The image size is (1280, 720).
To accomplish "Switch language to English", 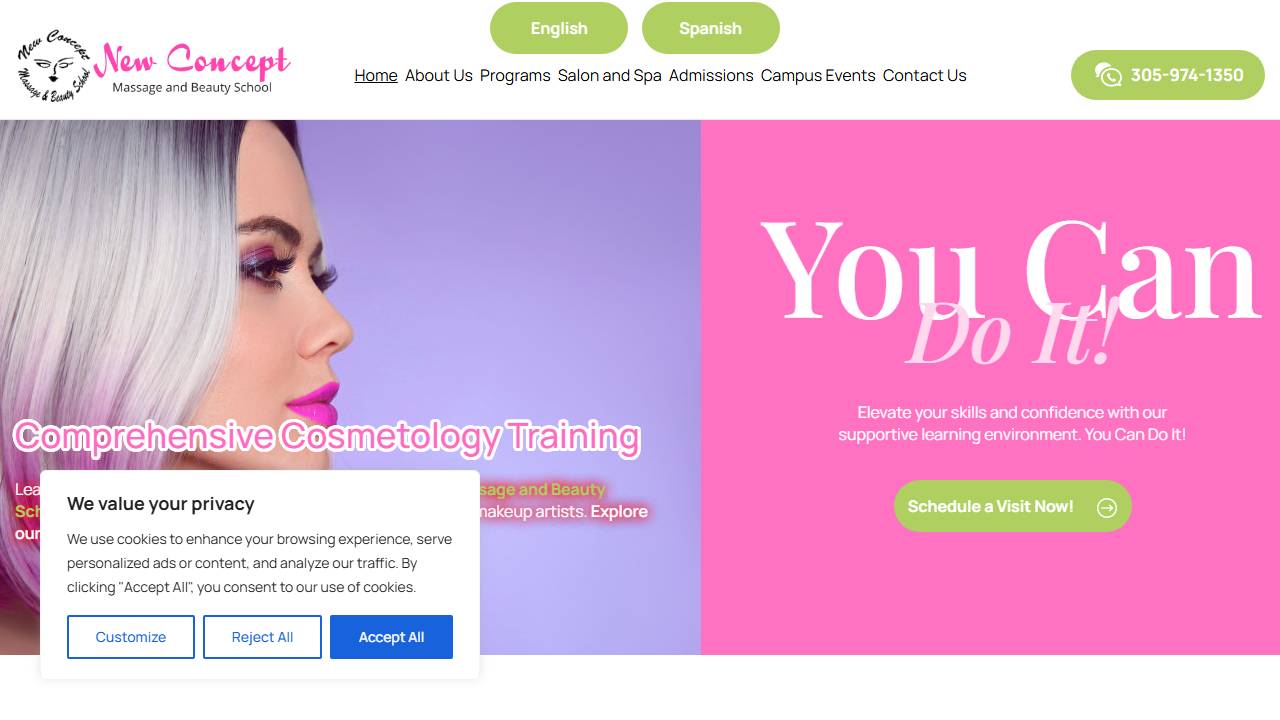I will point(559,28).
